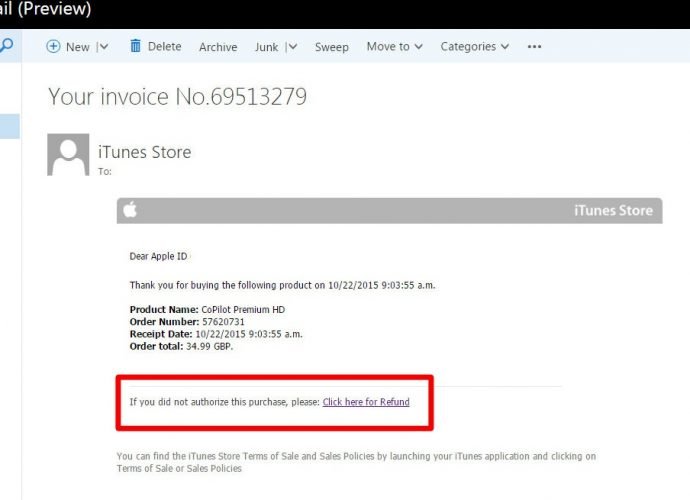Open the Move to menu

tap(394, 46)
